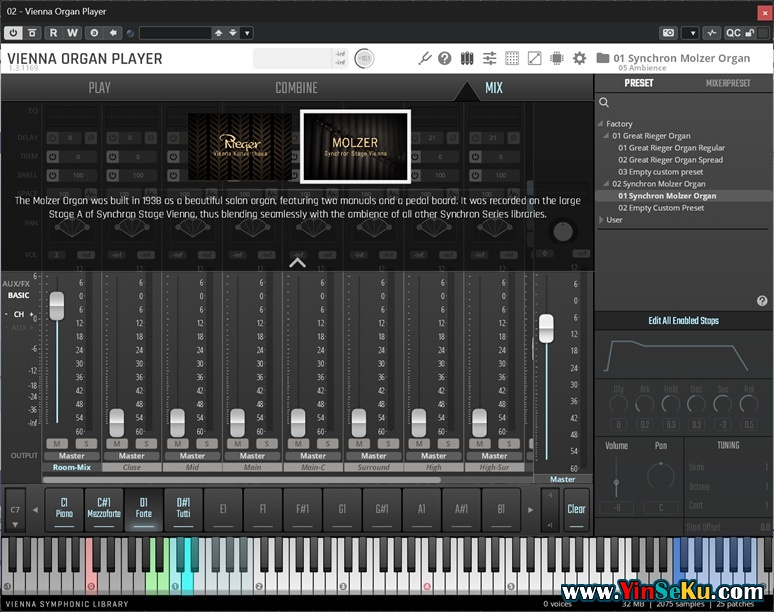
Task: Click the preset folder icon
Action: point(603,59)
